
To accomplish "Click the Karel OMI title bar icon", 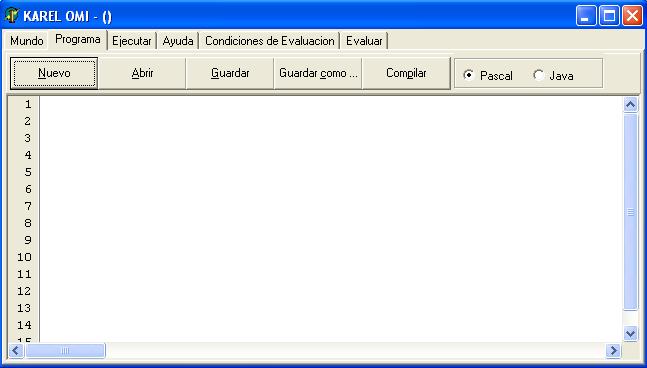I will pos(12,16).
